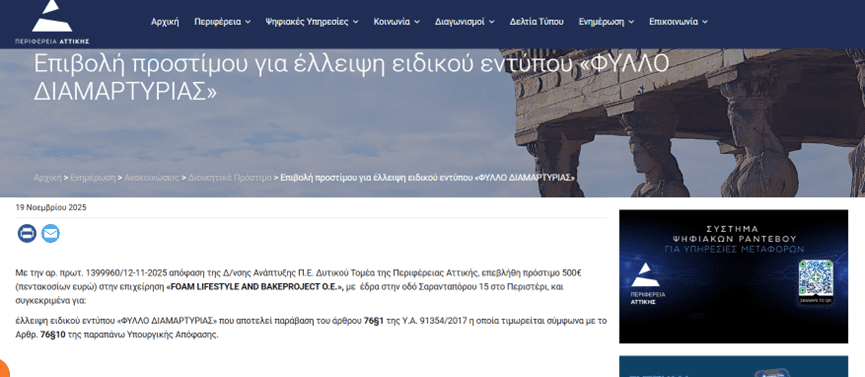865x377 pixels.
Task: Expand the Διαγωνισμοί dropdown chevron
Action: click(492, 22)
